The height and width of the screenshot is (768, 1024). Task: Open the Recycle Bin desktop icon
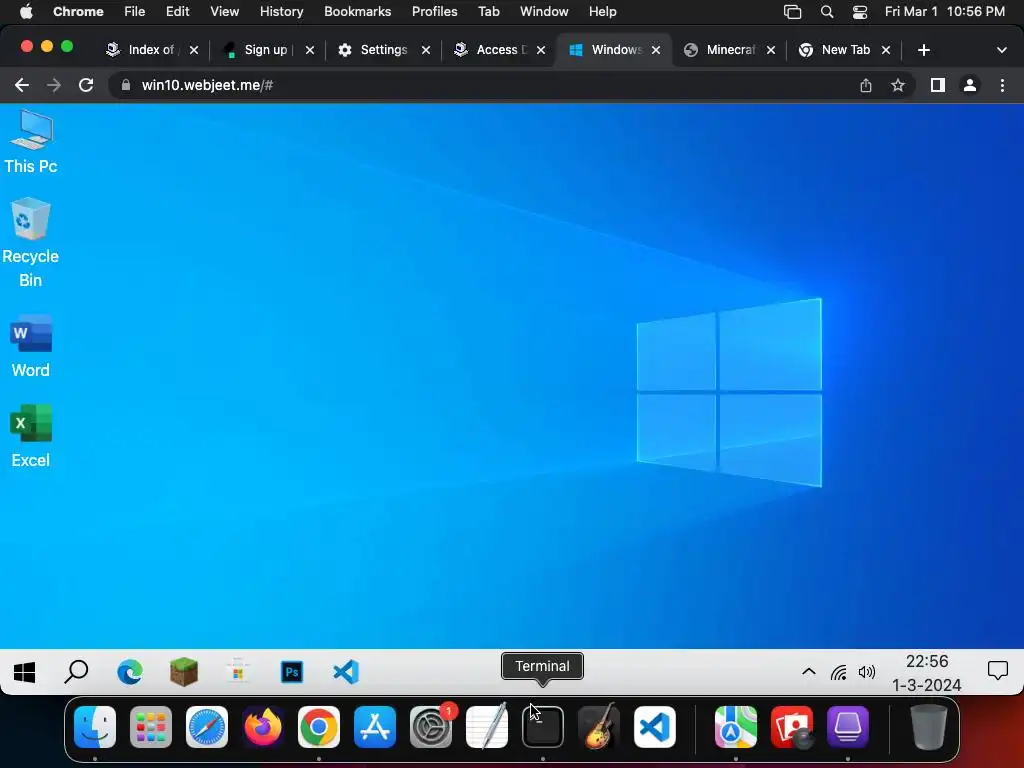[31, 243]
